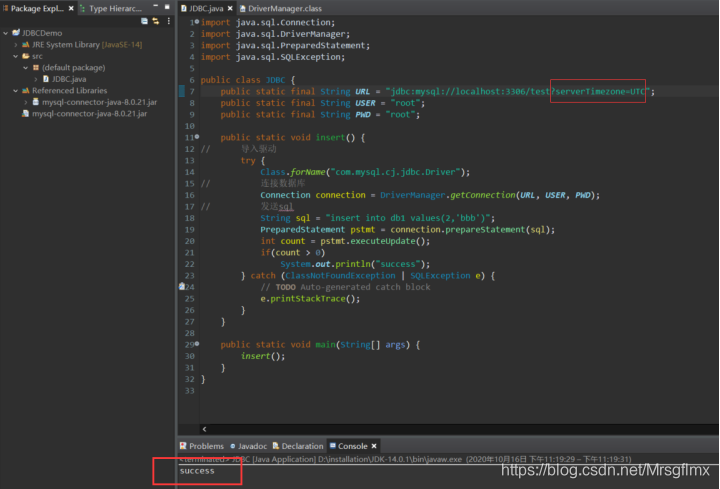The width and height of the screenshot is (720, 489).
Task: Click the Problems view icon
Action: (183, 446)
